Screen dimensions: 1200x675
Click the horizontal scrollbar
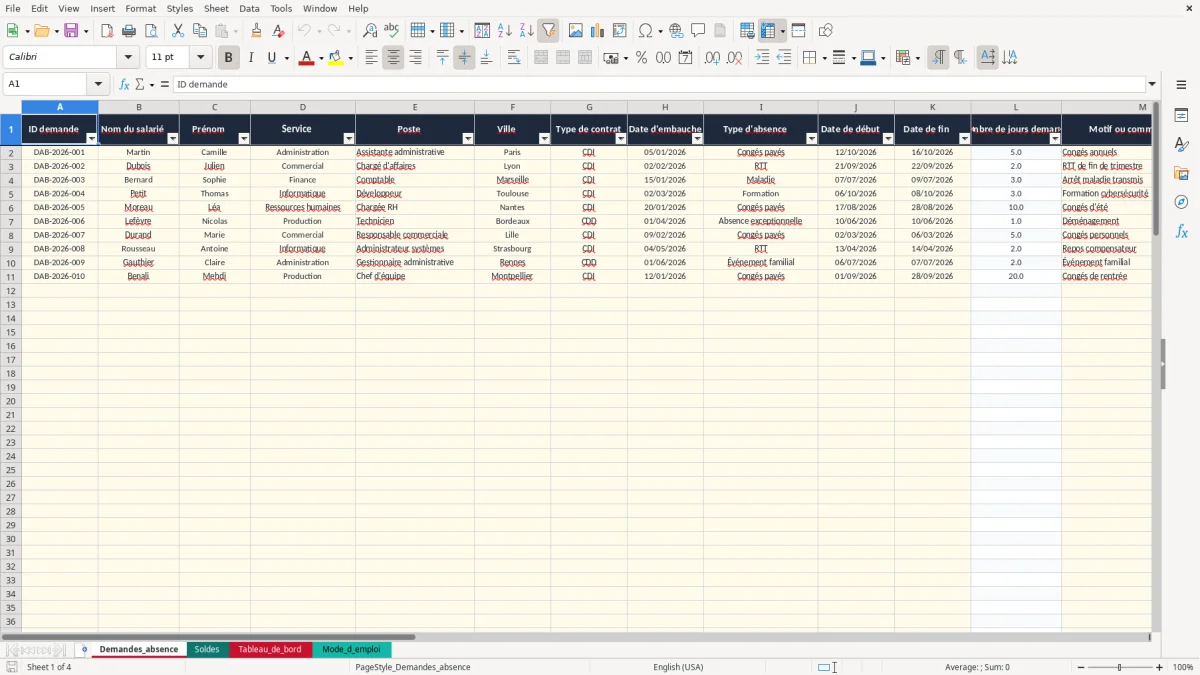point(208,636)
